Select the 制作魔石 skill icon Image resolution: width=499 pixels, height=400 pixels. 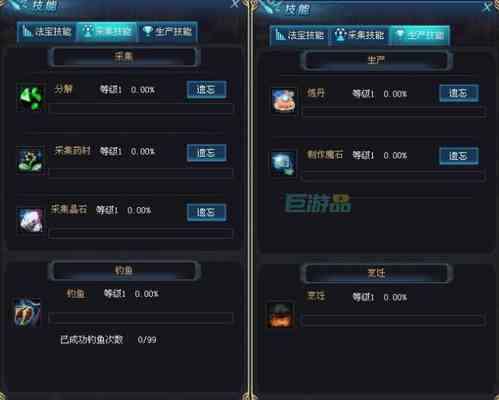coord(284,163)
